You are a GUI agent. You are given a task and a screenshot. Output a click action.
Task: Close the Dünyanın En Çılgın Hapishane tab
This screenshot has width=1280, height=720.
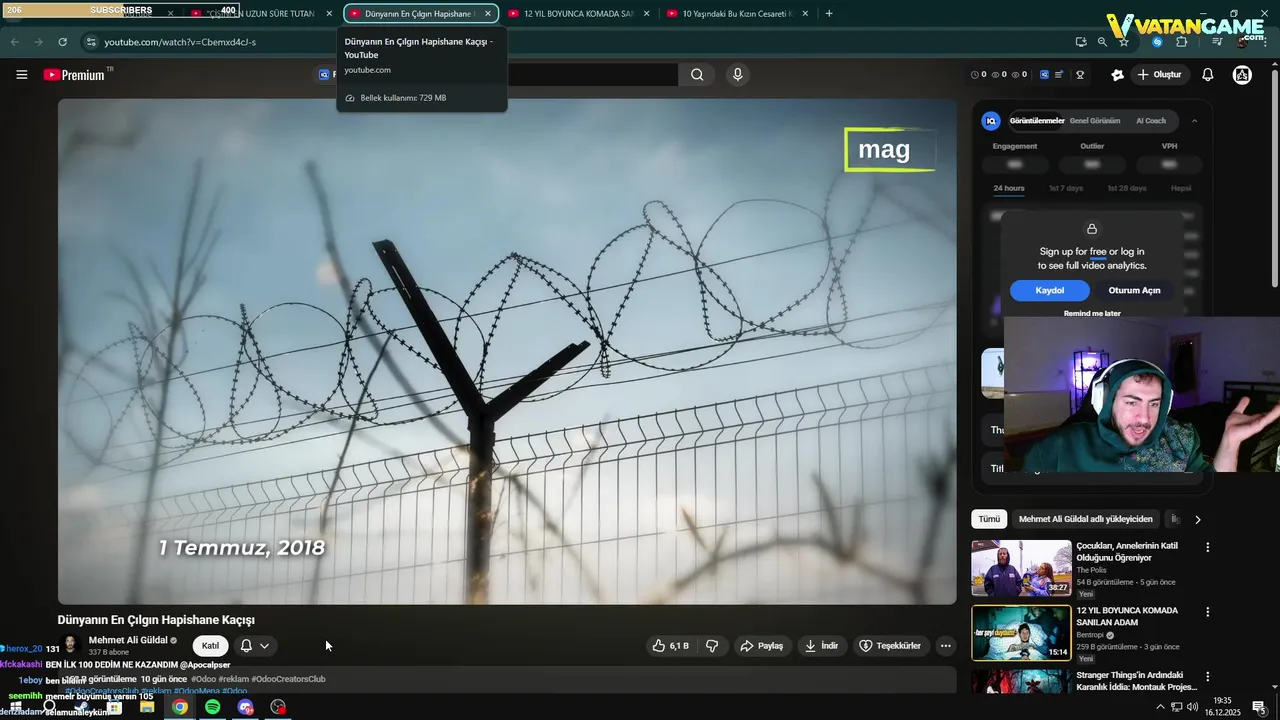click(488, 14)
